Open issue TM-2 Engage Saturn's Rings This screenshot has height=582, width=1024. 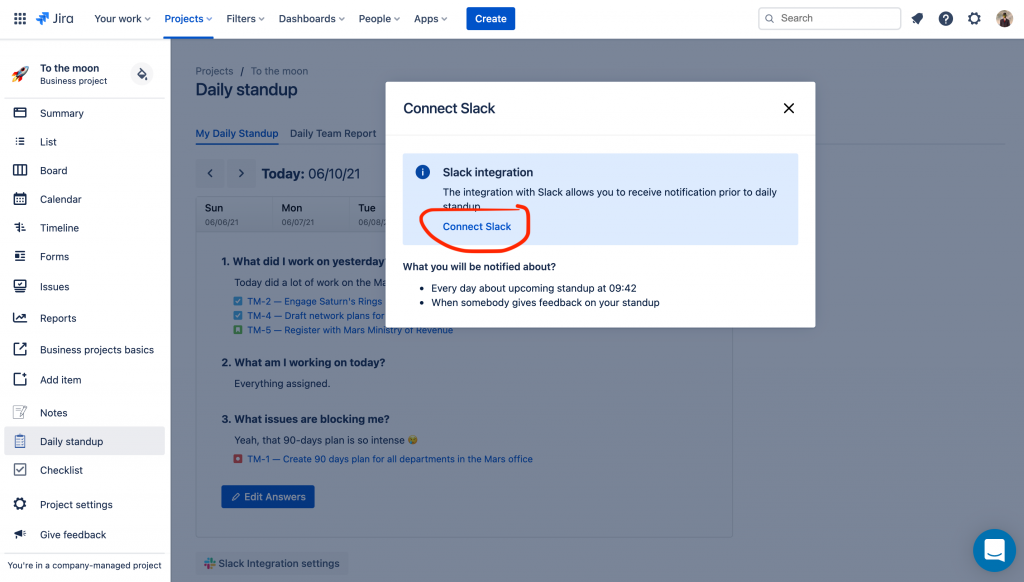click(315, 301)
